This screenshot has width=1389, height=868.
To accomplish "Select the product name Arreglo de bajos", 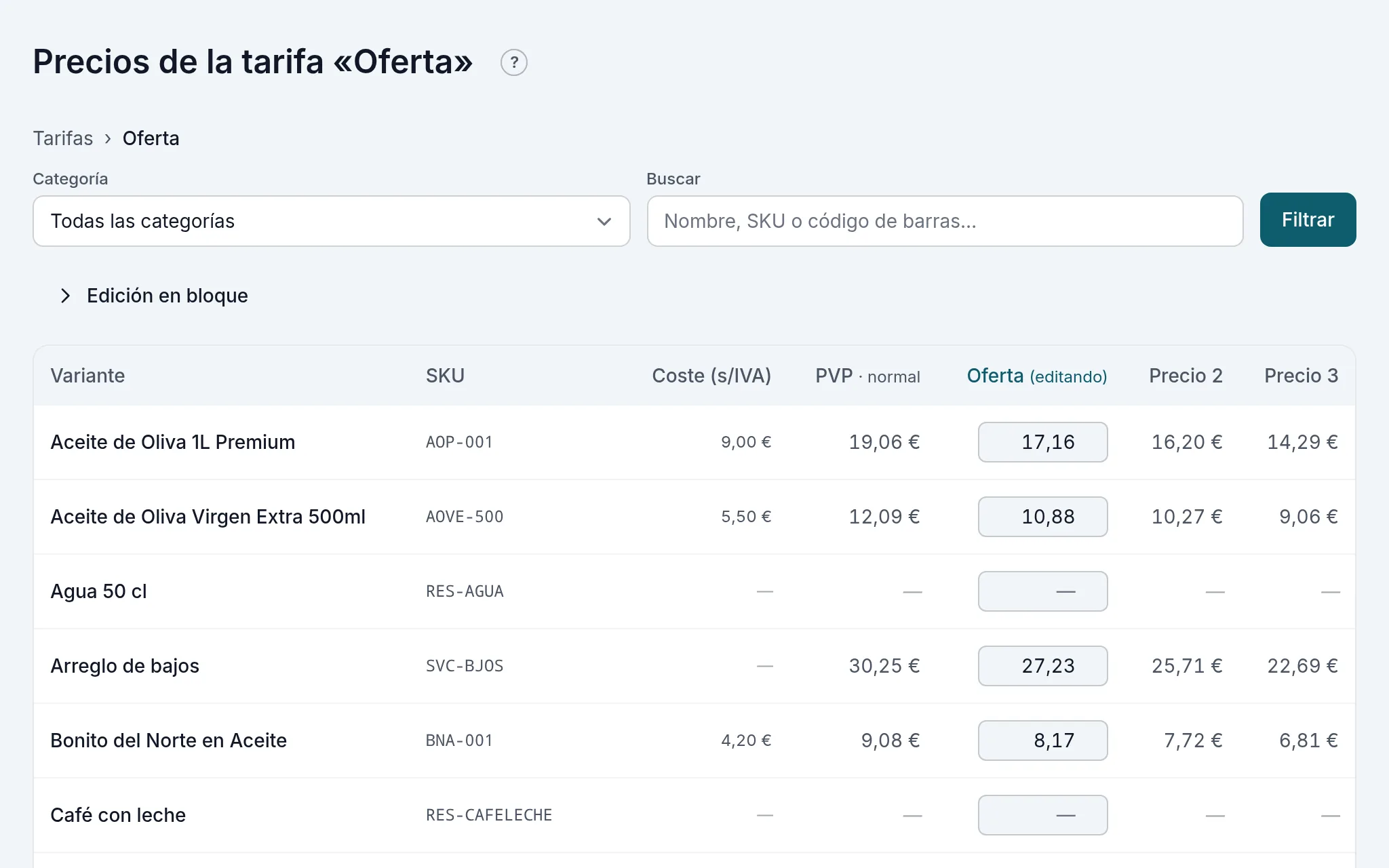I will click(125, 666).
